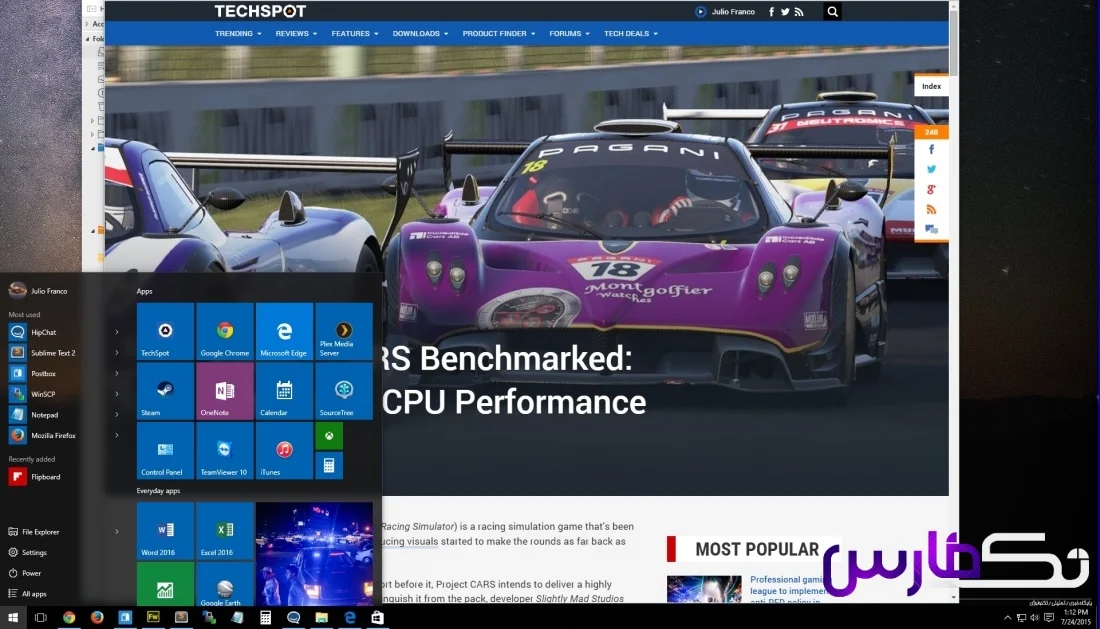Open the Calendar tile
The height and width of the screenshot is (629, 1100).
pos(284,391)
